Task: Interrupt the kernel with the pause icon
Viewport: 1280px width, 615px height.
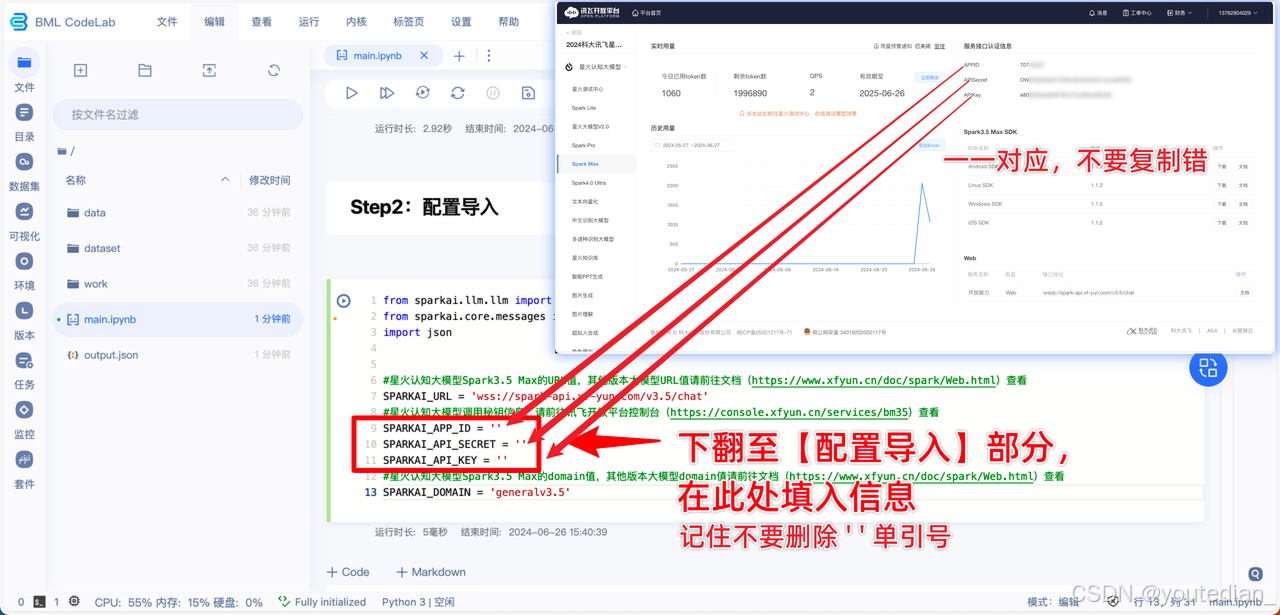Action: point(492,93)
